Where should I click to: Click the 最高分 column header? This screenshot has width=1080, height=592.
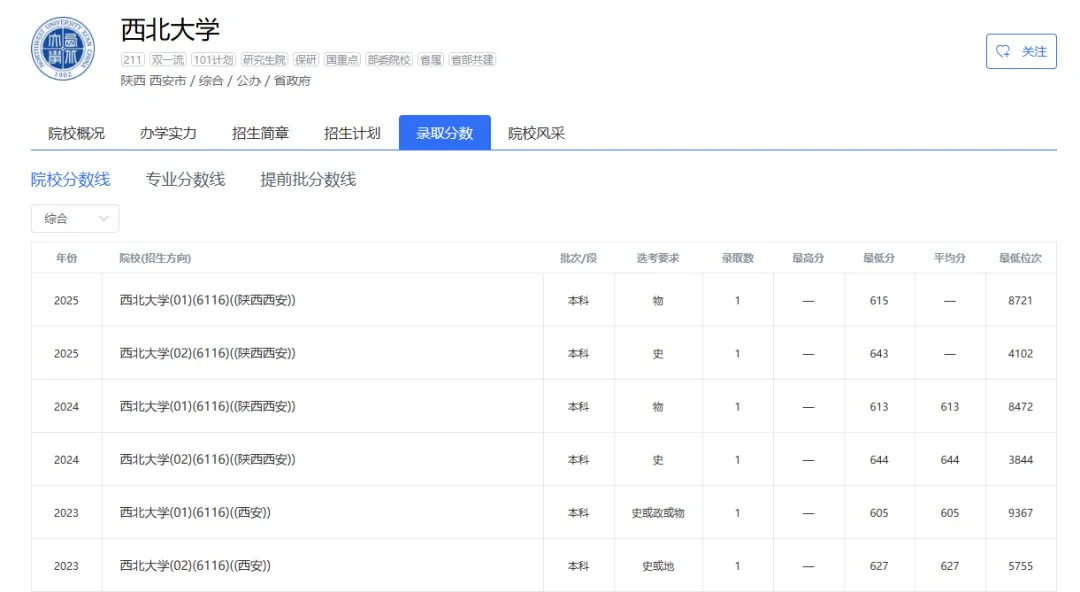click(808, 258)
